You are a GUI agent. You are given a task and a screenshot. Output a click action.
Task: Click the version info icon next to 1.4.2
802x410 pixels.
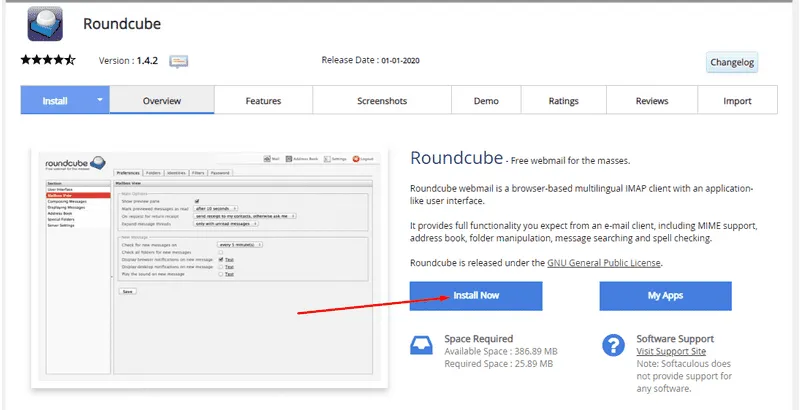click(x=179, y=62)
